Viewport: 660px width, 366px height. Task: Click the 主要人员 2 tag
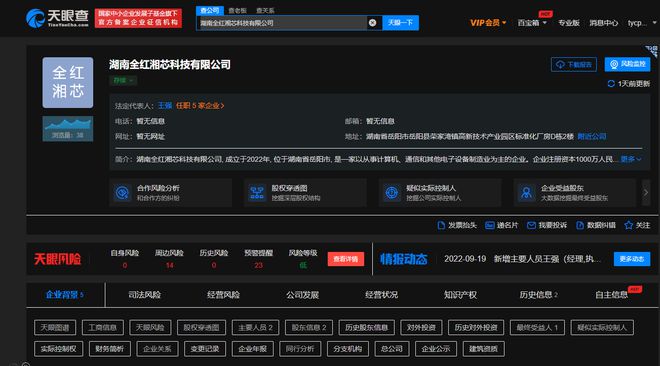pyautogui.click(x=255, y=327)
